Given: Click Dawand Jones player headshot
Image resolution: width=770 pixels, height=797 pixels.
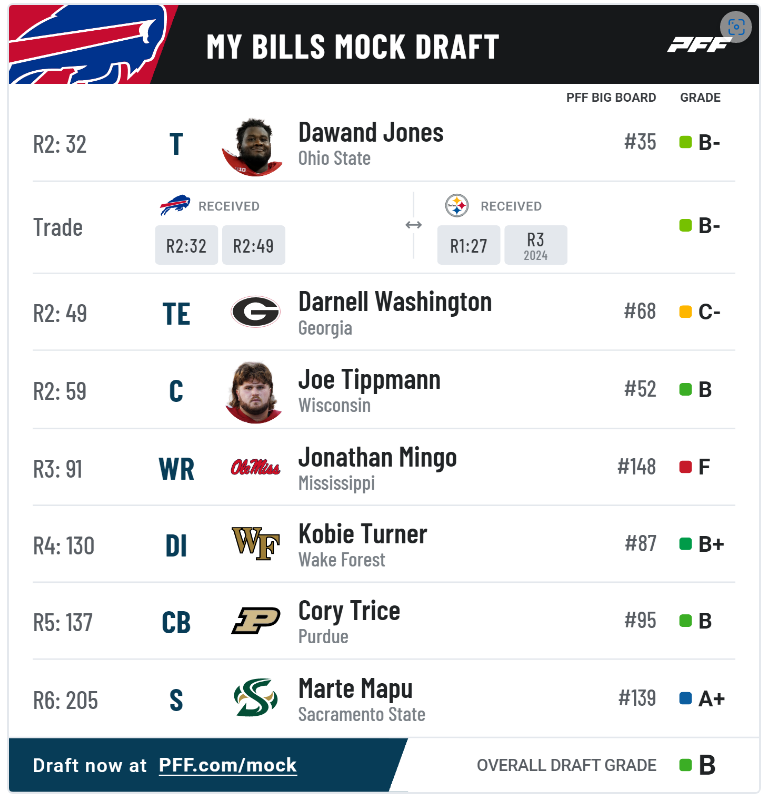Looking at the screenshot, I should click(253, 147).
